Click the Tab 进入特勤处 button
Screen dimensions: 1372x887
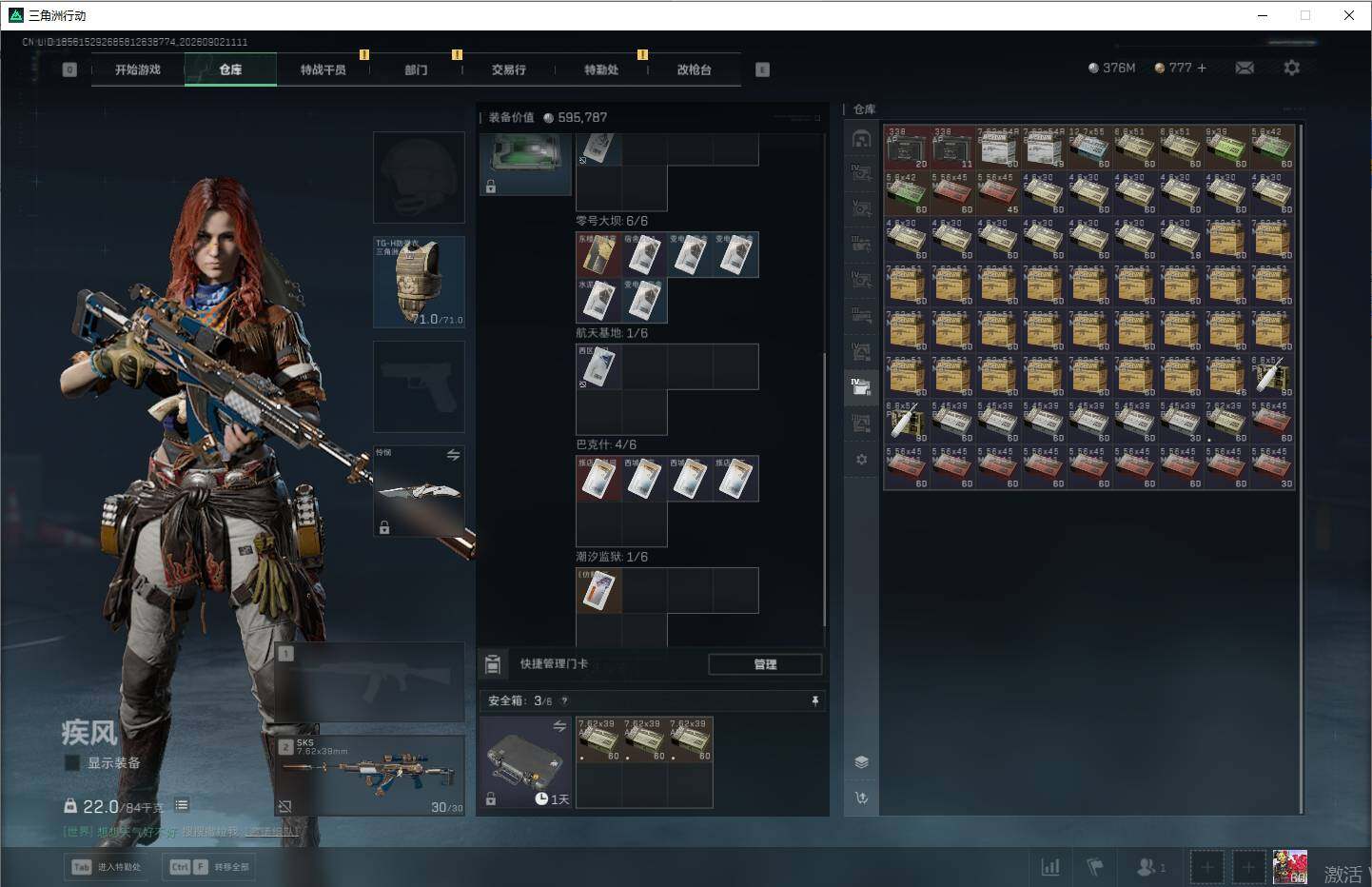click(x=107, y=867)
